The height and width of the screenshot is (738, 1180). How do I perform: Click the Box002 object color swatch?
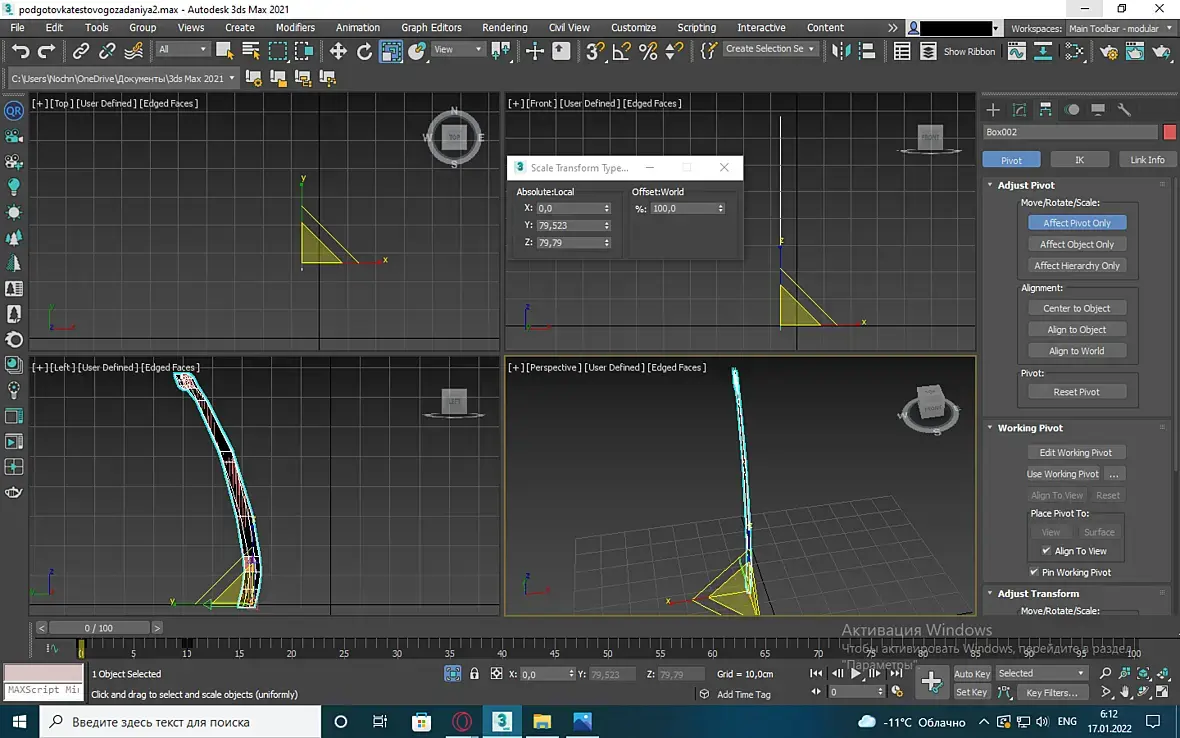click(x=1169, y=132)
